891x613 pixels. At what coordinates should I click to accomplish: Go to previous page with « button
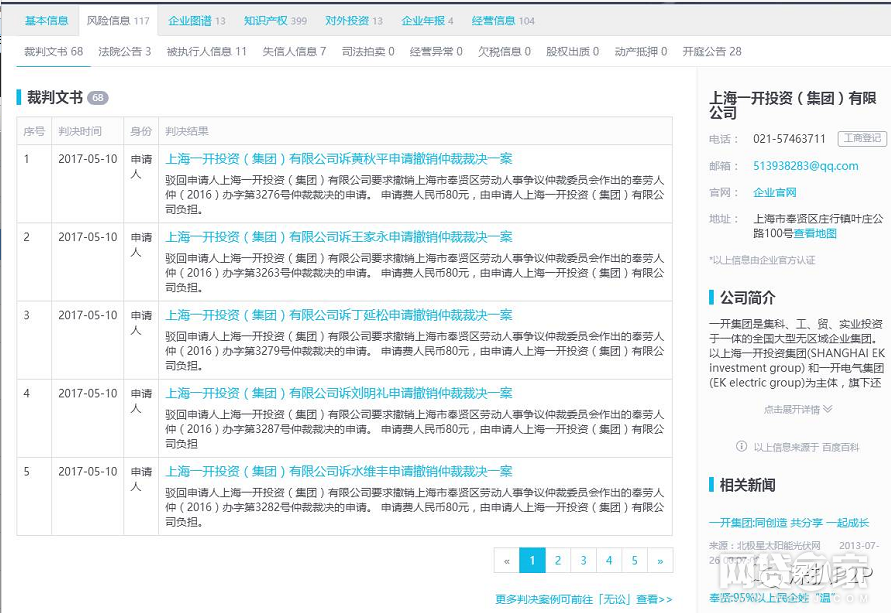[x=507, y=561]
